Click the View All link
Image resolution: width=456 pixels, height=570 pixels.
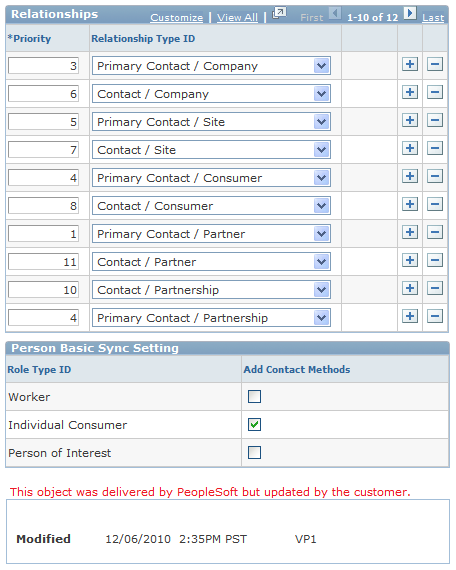pos(237,17)
